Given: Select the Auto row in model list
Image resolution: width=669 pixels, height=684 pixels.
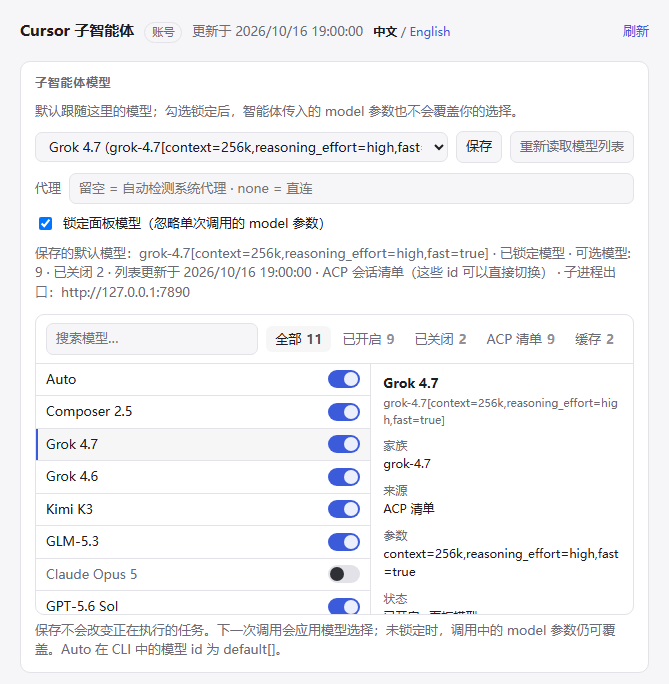Looking at the screenshot, I should tap(203, 379).
